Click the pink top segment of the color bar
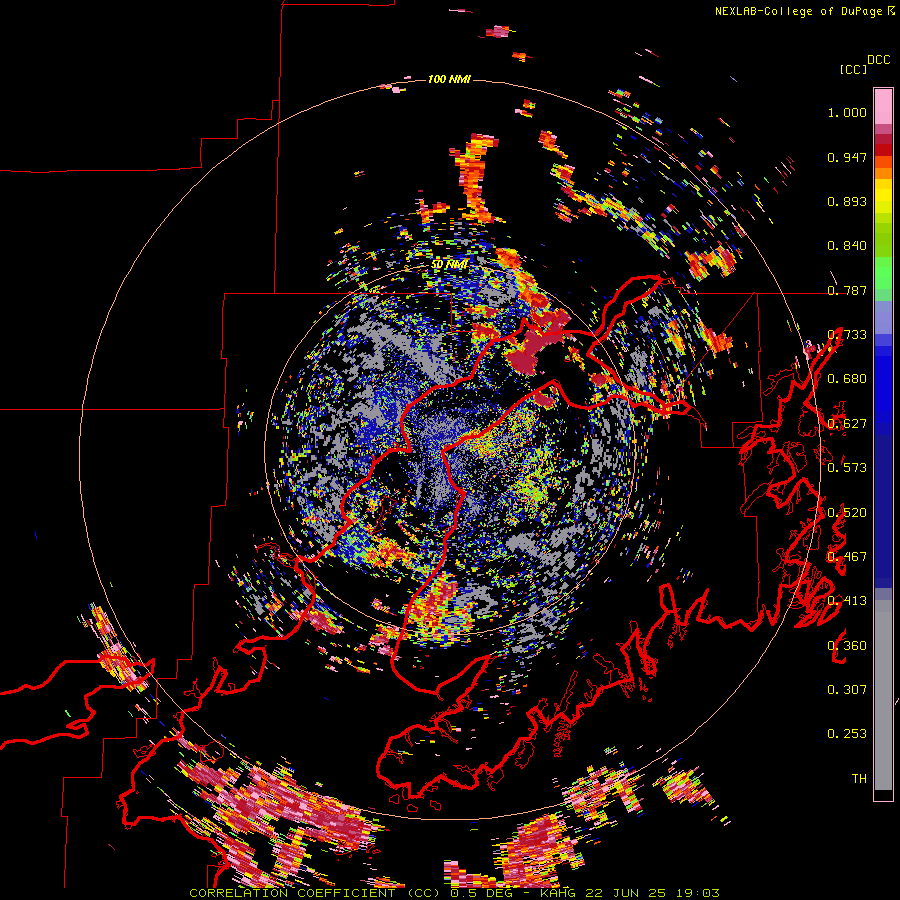 [883, 106]
